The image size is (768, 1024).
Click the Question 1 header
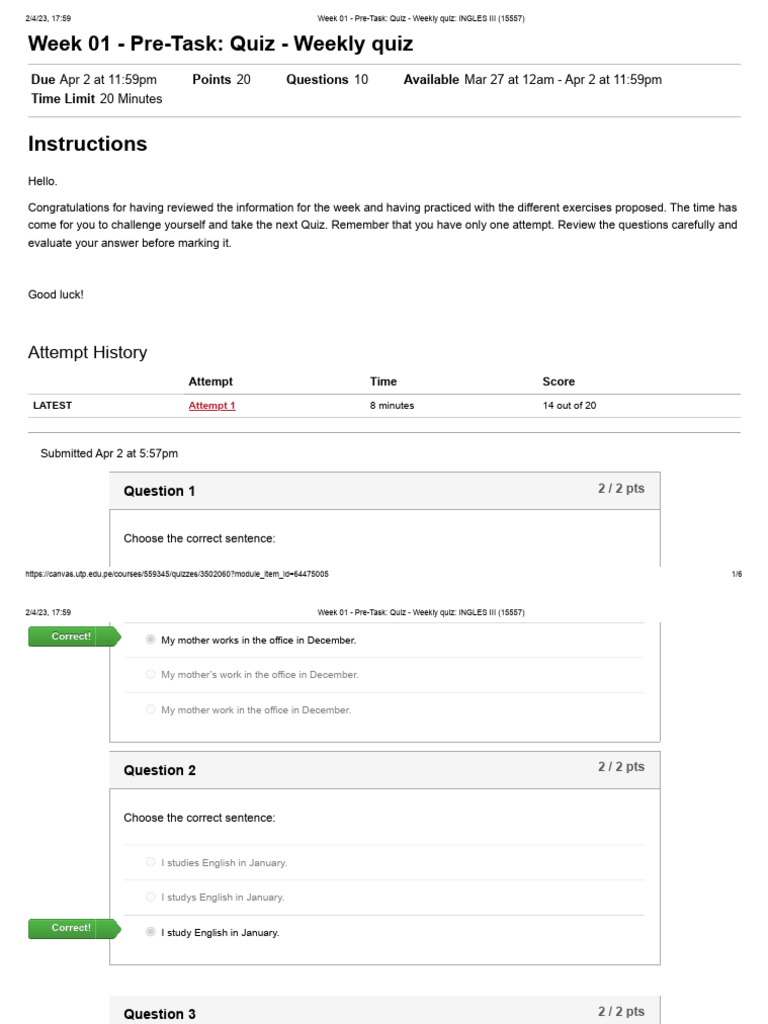click(x=385, y=490)
